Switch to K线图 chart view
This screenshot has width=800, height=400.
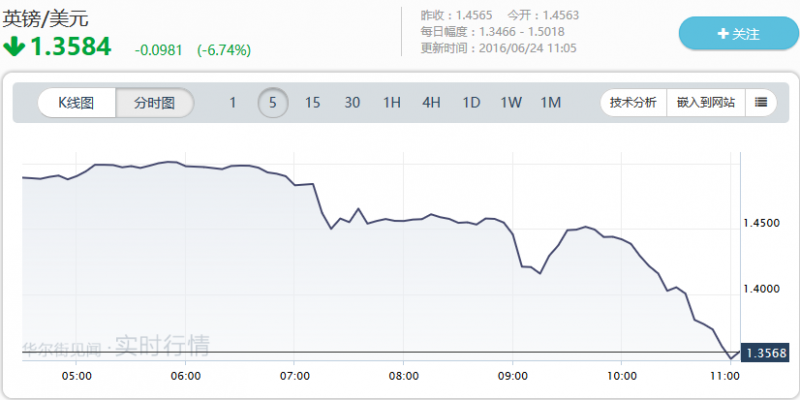(76, 103)
